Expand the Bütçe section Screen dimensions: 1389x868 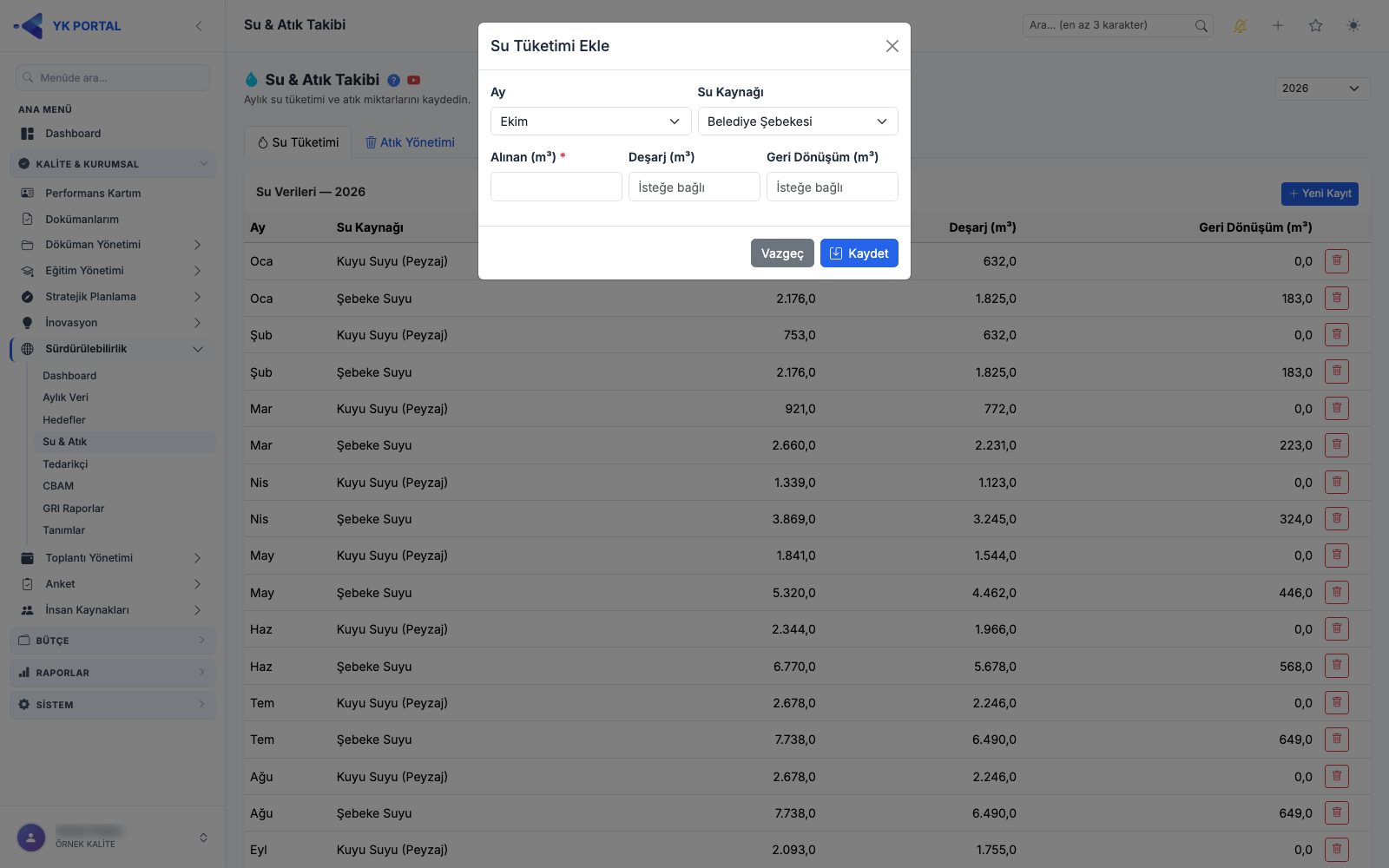pyautogui.click(x=113, y=641)
